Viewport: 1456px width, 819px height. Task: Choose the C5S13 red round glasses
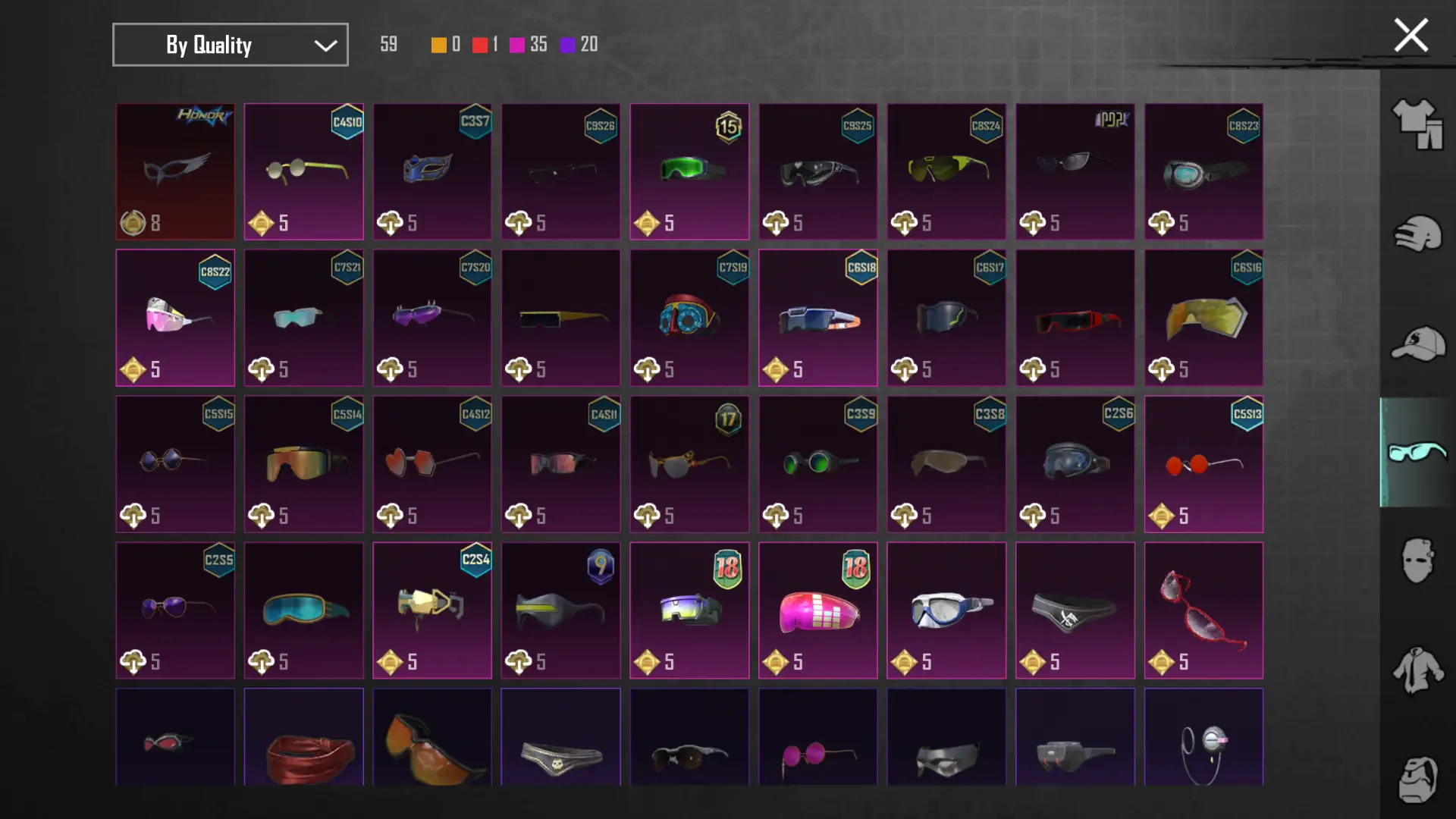coord(1203,464)
